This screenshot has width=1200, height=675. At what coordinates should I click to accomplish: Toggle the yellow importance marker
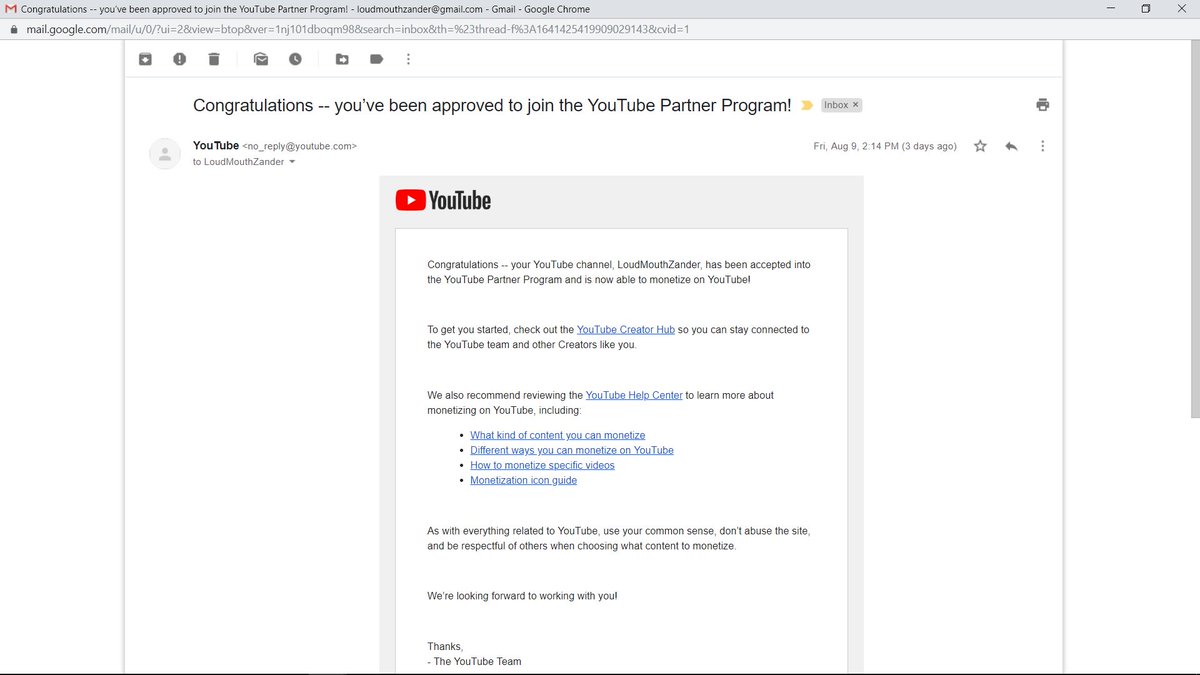807,105
